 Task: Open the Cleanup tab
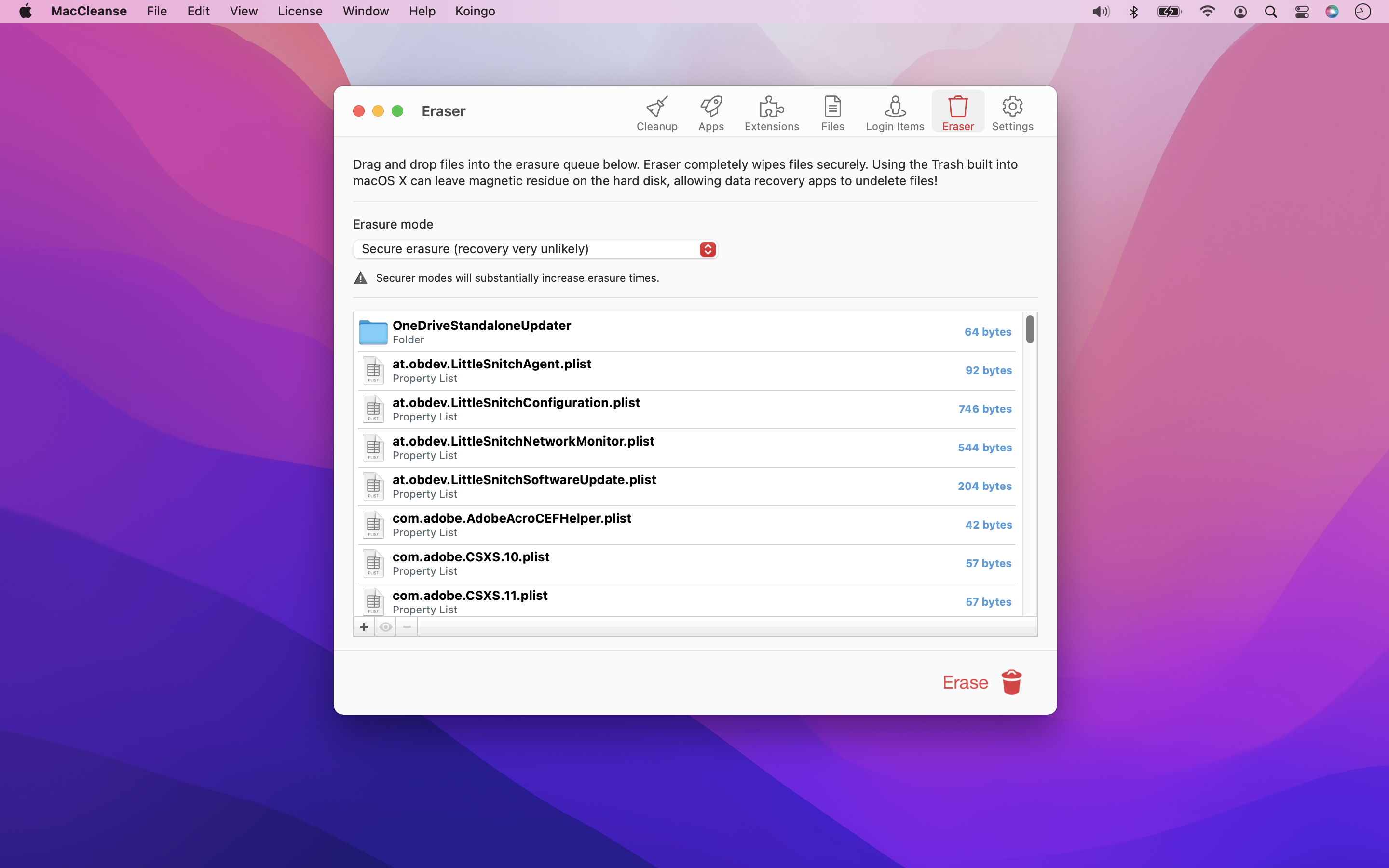tap(656, 113)
